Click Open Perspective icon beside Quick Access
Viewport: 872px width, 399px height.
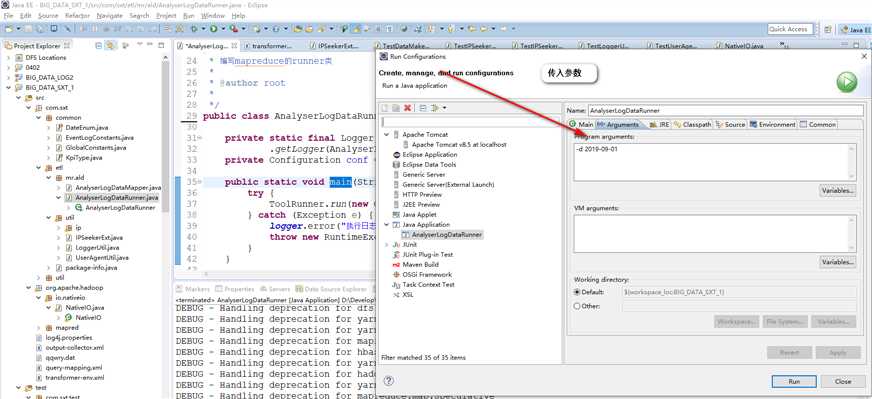(x=828, y=29)
